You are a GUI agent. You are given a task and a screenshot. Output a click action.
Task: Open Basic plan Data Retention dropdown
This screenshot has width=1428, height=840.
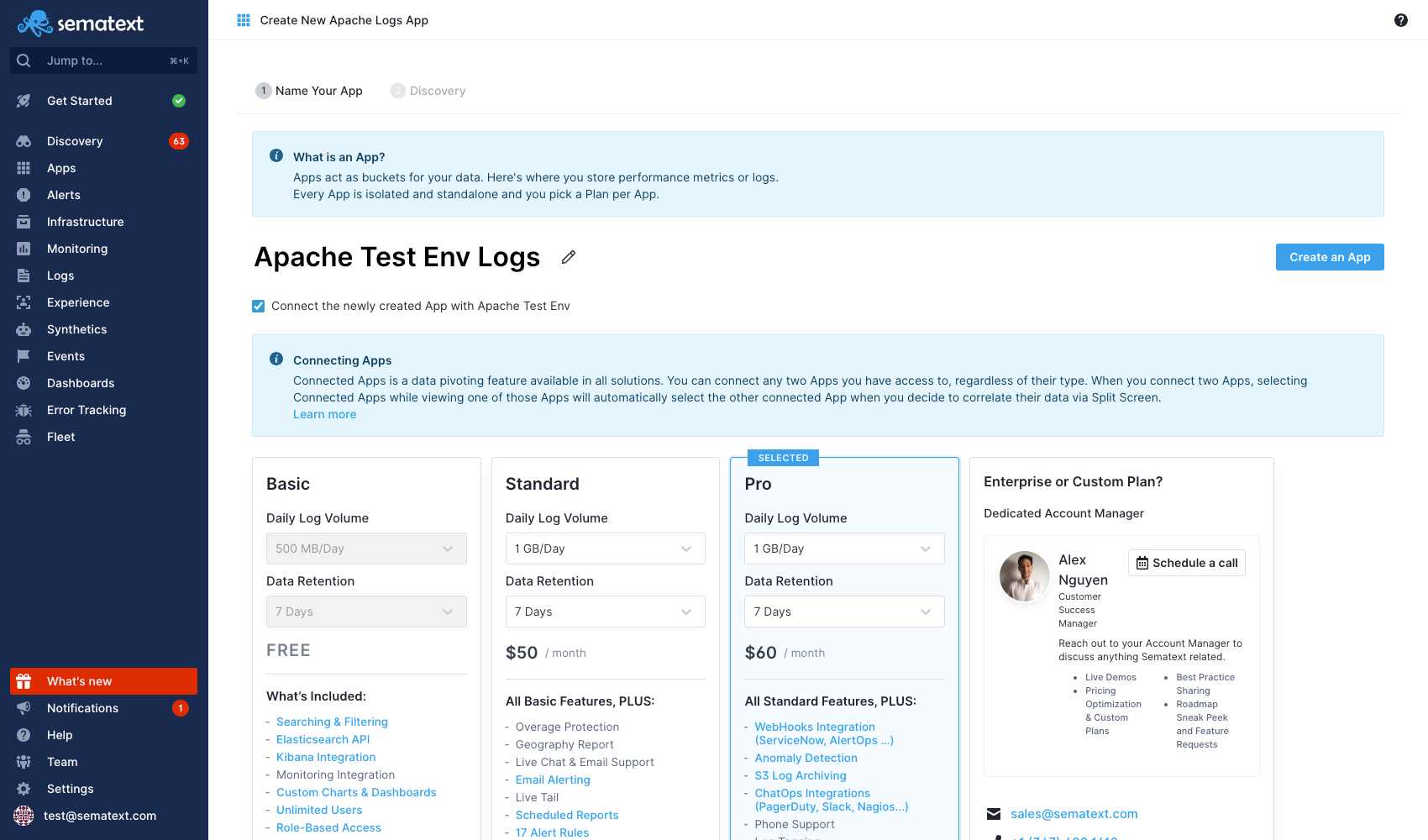click(x=366, y=612)
